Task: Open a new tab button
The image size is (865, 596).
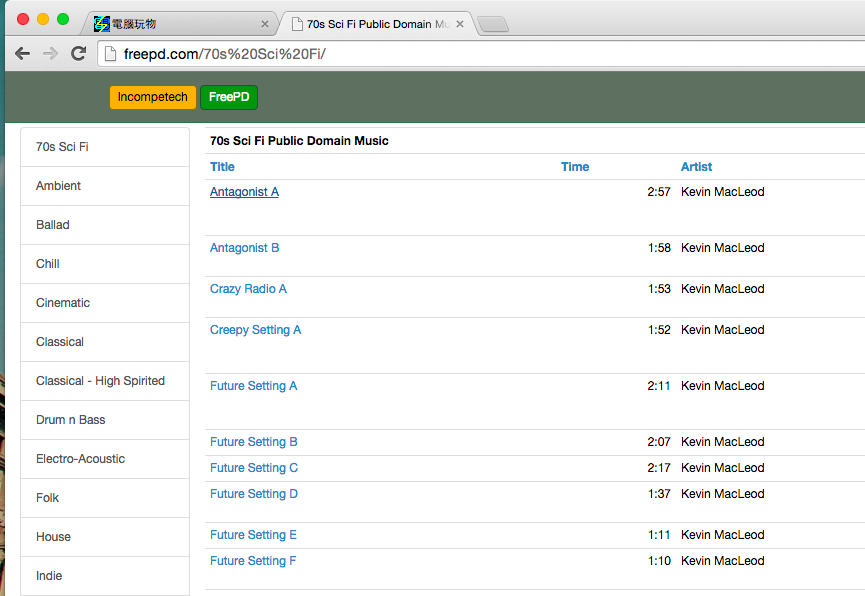Action: 493,25
